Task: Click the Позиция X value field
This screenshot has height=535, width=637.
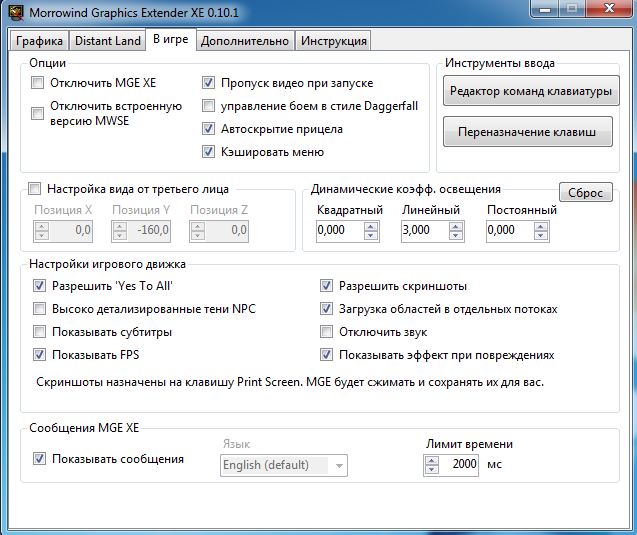Action: [70, 232]
